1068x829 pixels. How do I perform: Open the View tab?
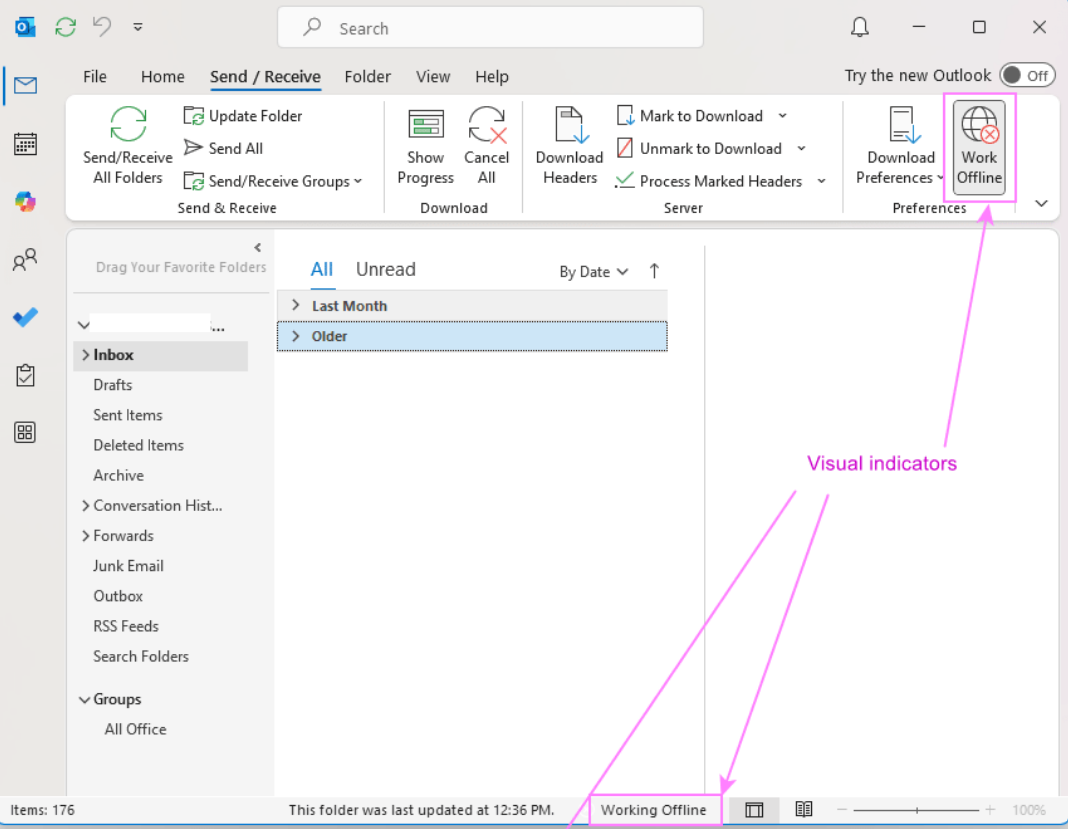tap(433, 76)
